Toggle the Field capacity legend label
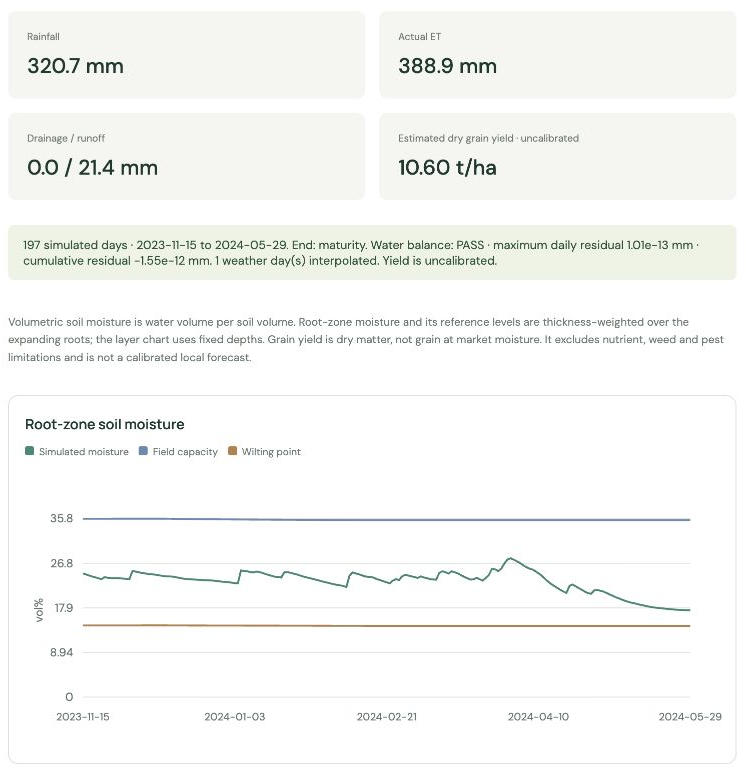The width and height of the screenshot is (746, 770). point(185,451)
